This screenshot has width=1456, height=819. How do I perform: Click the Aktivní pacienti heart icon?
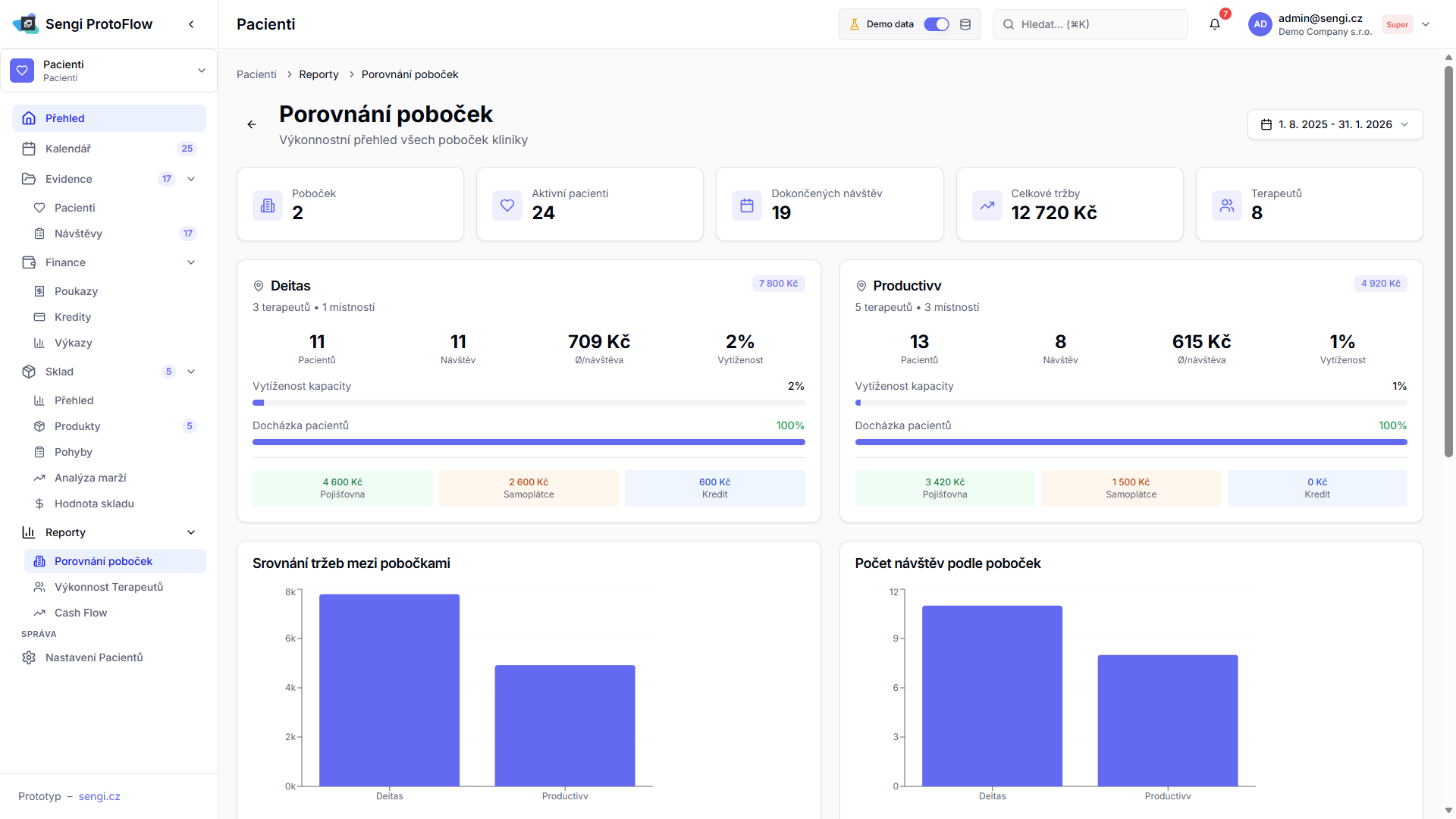tap(507, 206)
